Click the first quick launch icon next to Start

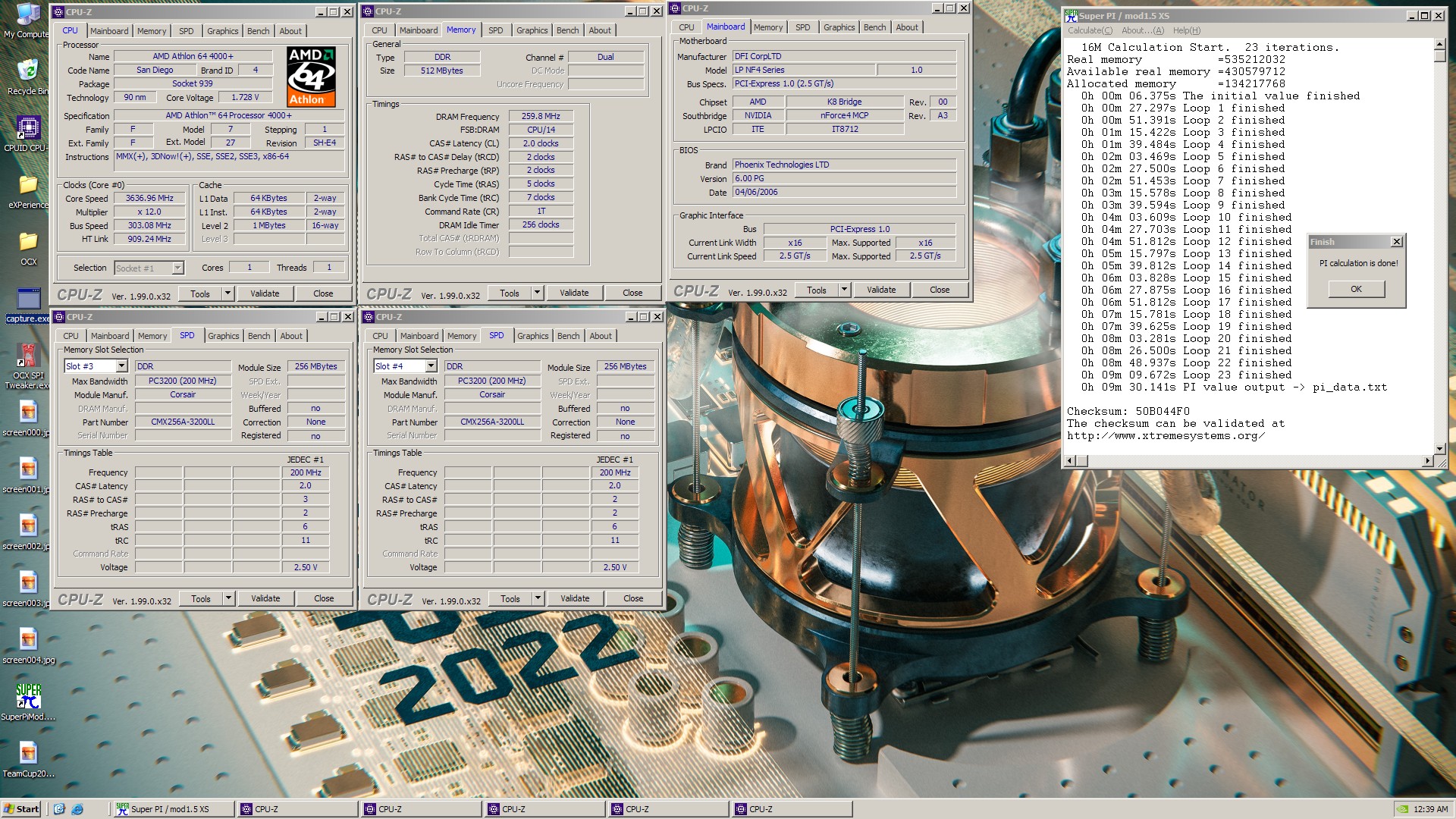click(x=59, y=809)
